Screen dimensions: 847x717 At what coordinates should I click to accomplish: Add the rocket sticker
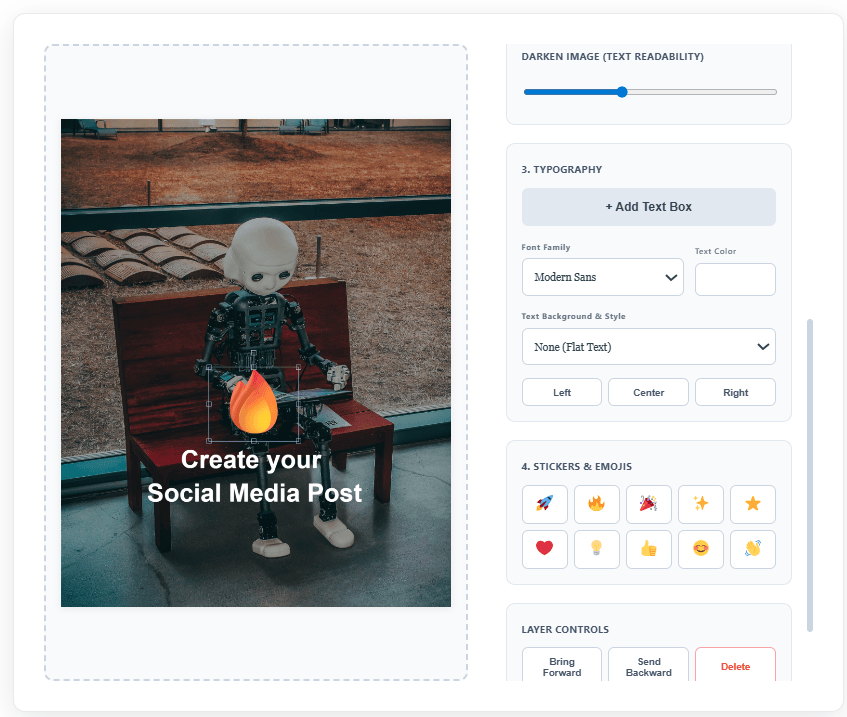[x=544, y=504]
